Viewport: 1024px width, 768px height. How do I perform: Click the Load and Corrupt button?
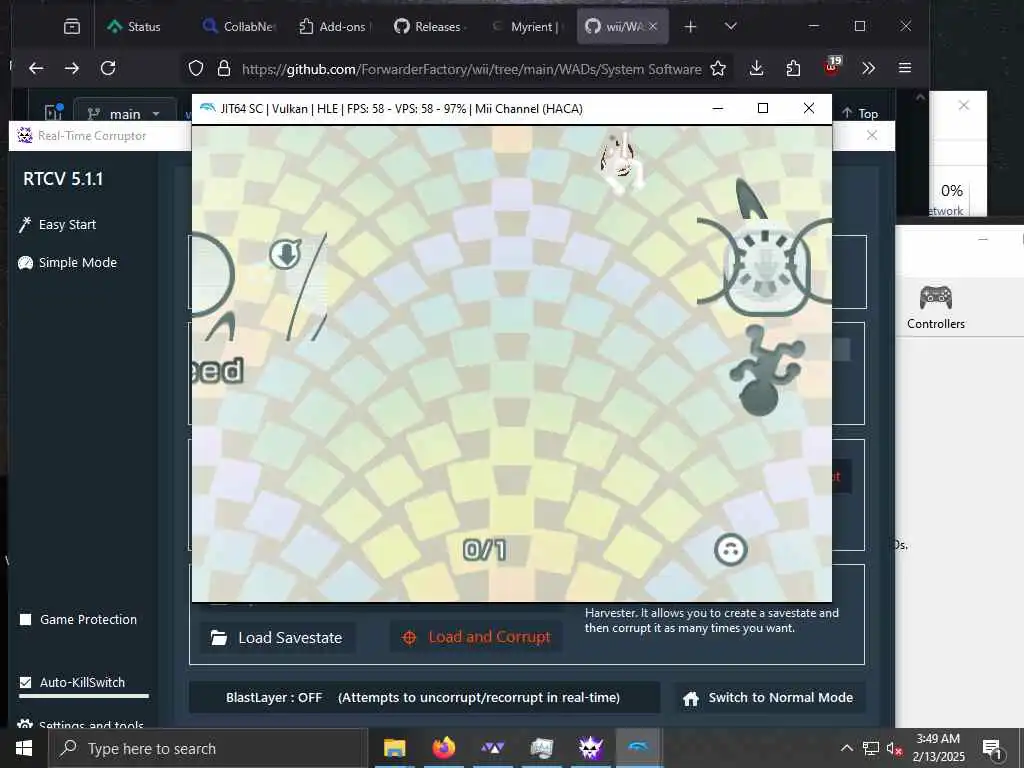pyautogui.click(x=477, y=637)
